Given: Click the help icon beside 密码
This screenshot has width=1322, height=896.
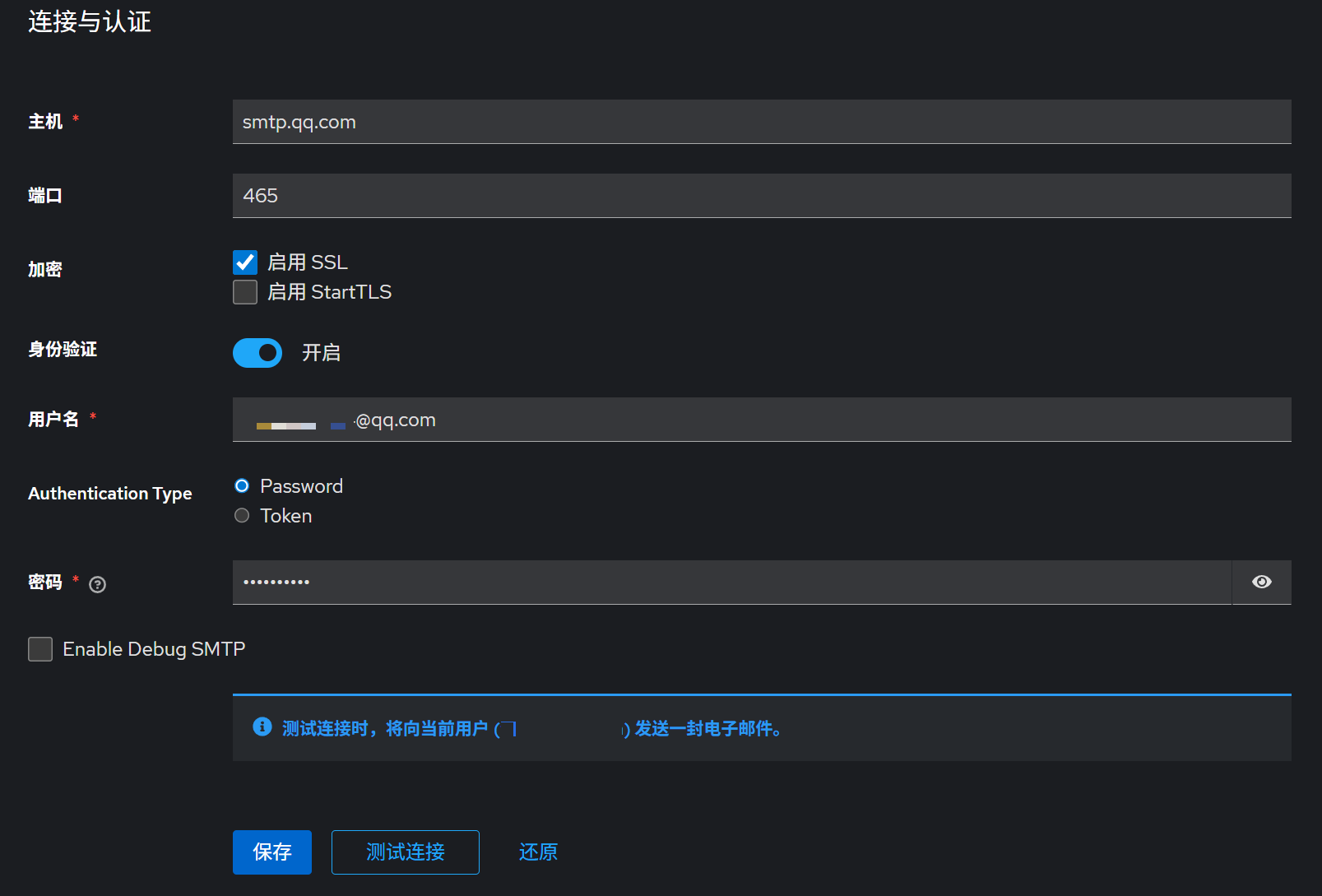Looking at the screenshot, I should click(x=98, y=585).
